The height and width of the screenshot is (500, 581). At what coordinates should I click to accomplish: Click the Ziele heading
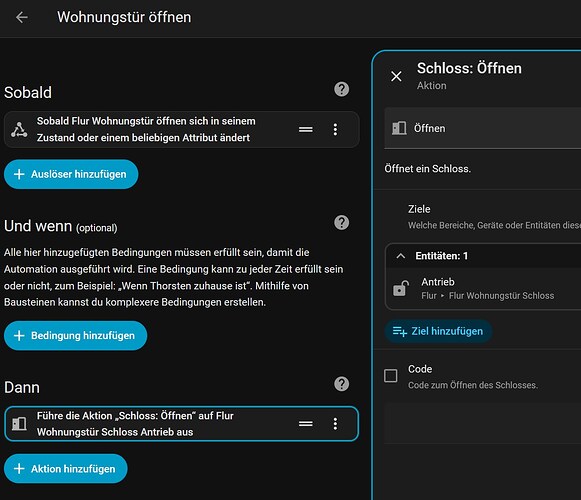point(419,209)
